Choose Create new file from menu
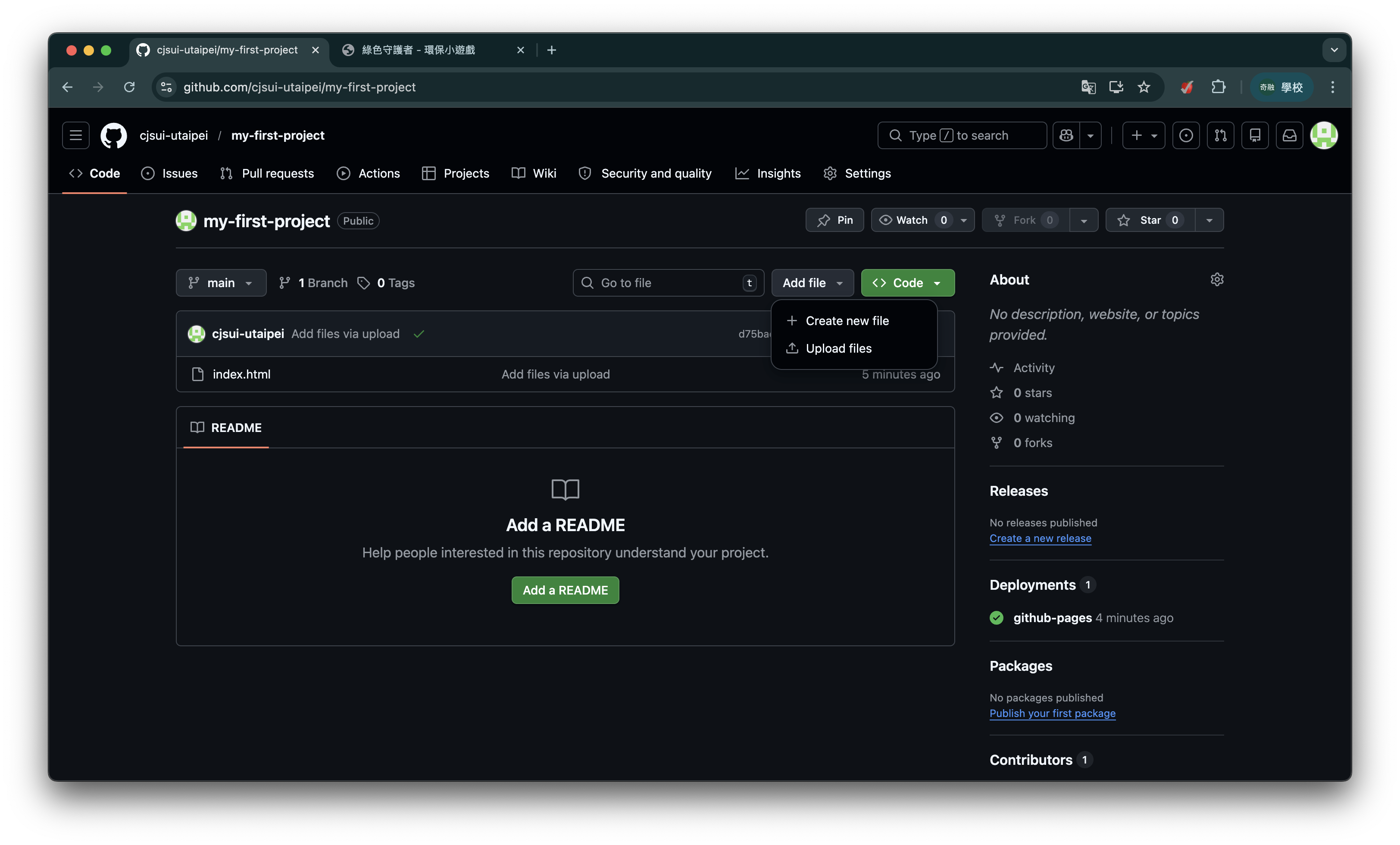This screenshot has height=845, width=1400. tap(854, 320)
